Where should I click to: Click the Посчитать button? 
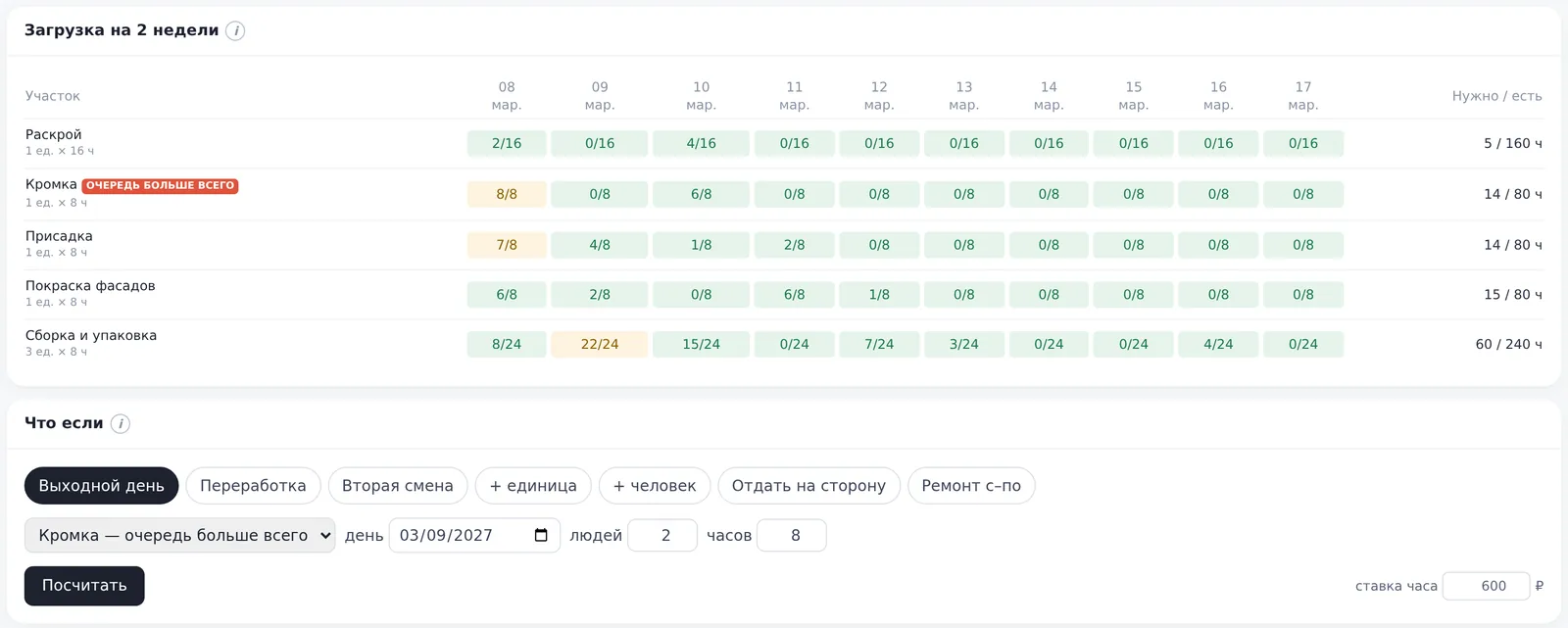click(x=84, y=586)
